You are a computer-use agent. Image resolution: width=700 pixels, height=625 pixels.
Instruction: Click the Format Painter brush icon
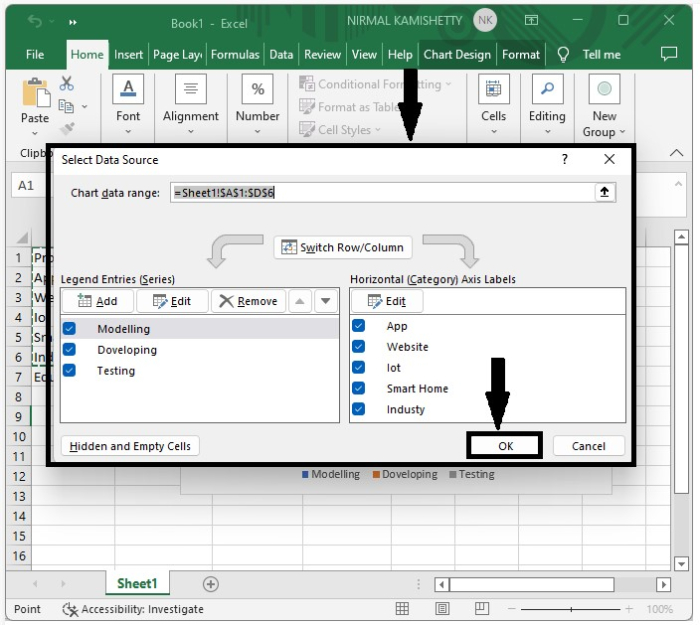[67, 129]
